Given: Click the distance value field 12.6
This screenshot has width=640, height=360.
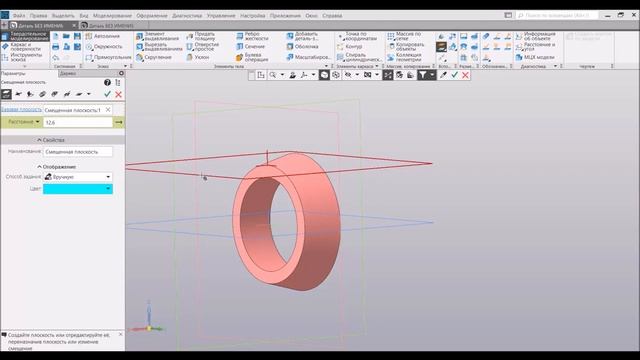Looking at the screenshot, I should point(78,122).
